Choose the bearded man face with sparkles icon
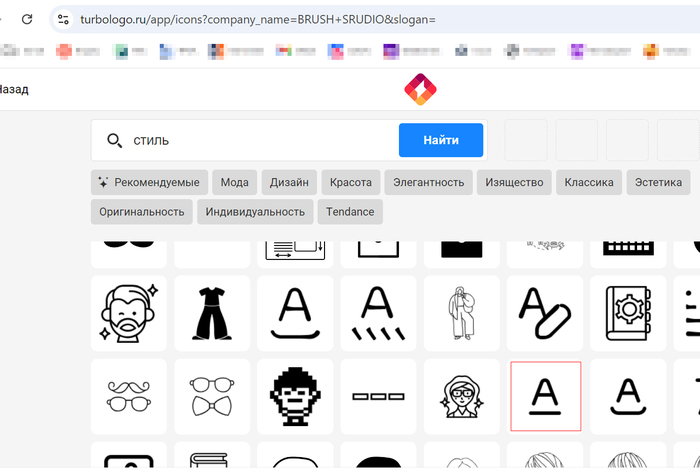This screenshot has width=700, height=474. pyautogui.click(x=129, y=313)
